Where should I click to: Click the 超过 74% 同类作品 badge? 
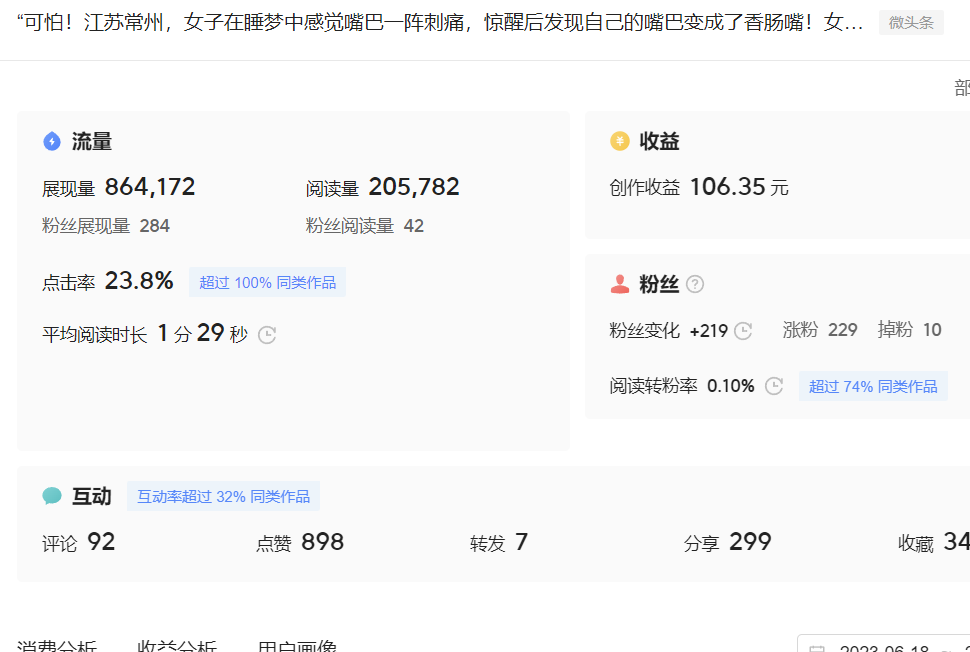click(873, 386)
